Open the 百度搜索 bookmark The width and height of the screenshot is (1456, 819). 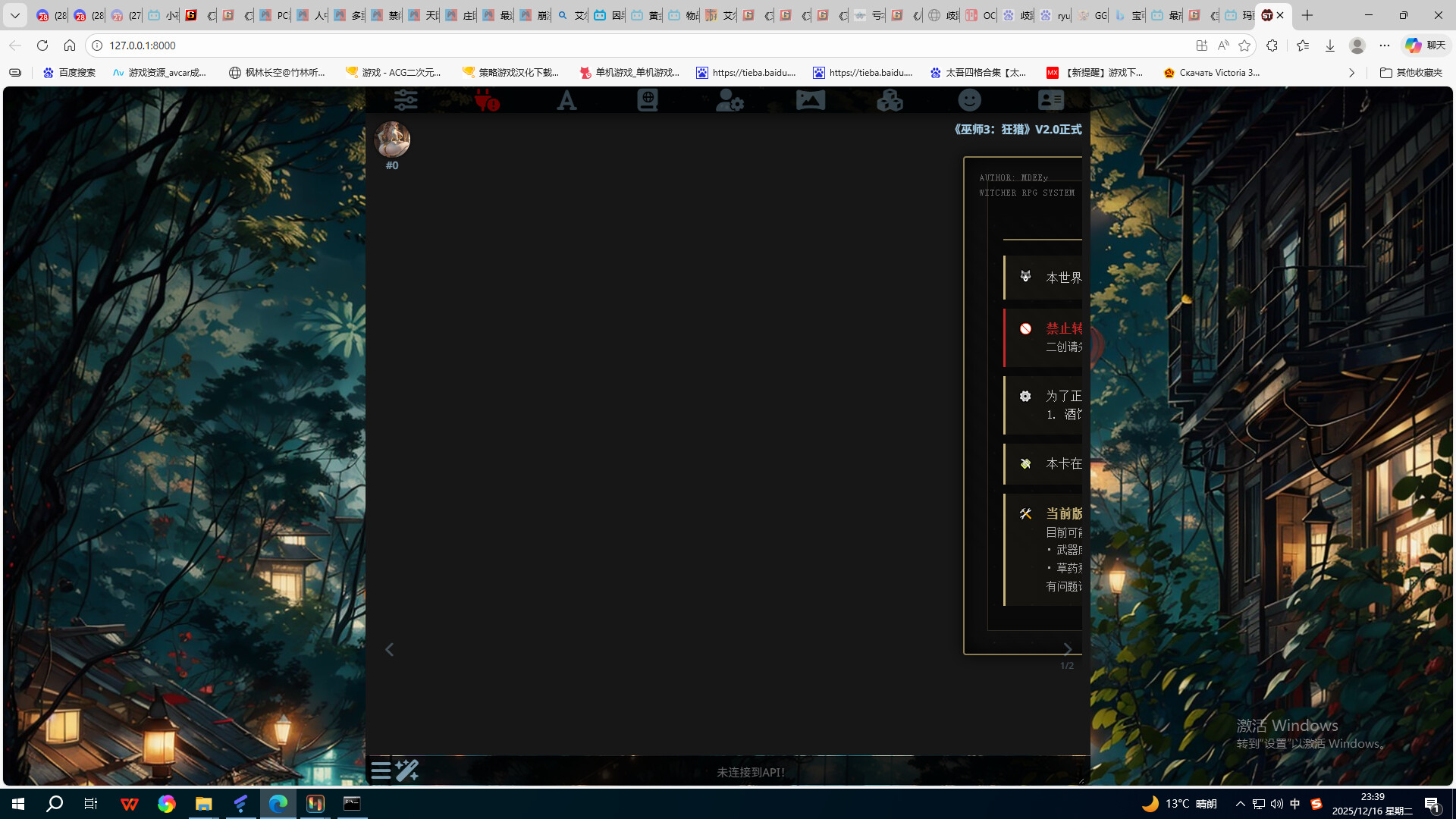tap(69, 73)
